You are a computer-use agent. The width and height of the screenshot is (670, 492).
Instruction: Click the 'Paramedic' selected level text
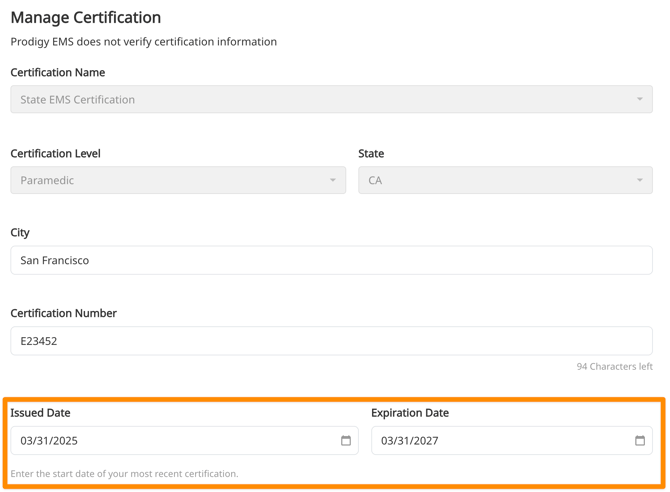[47, 181]
